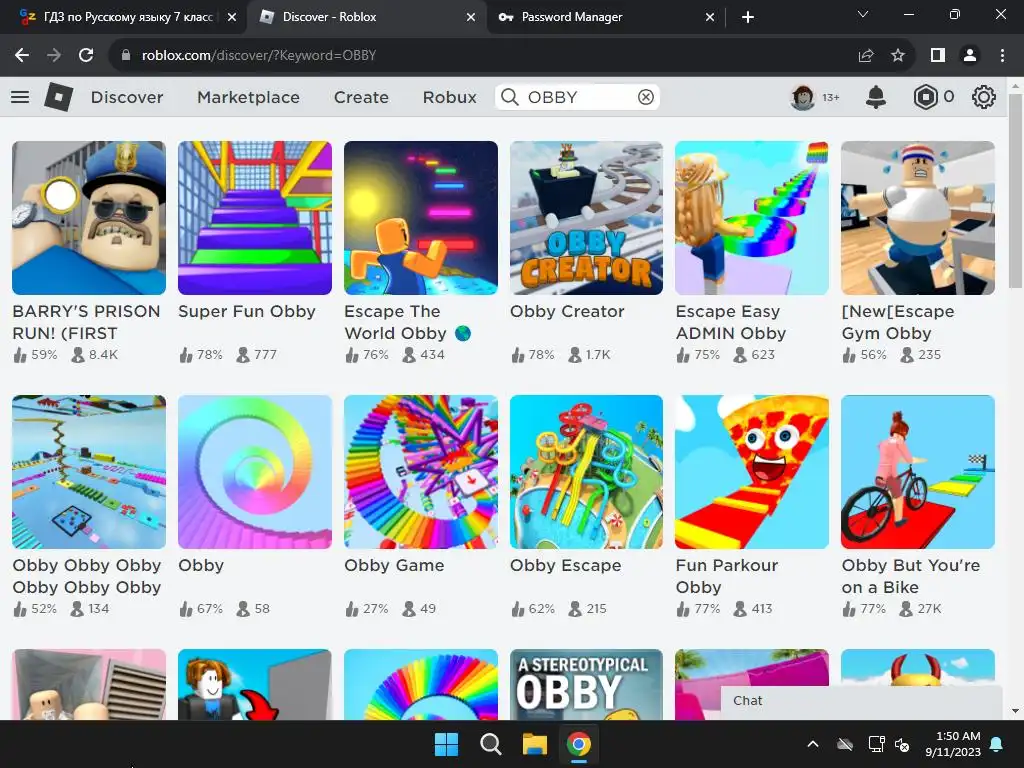
Task: Click the Obby Escape title link
Action: pyautogui.click(x=566, y=566)
